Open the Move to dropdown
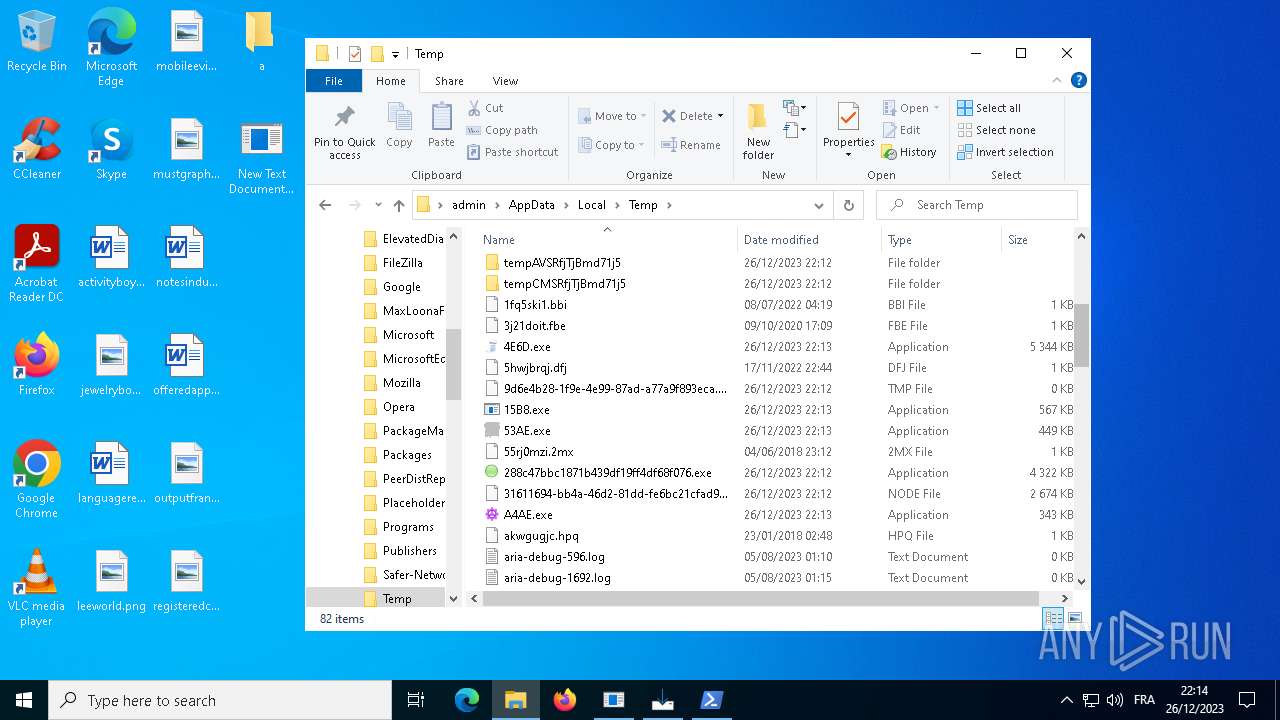1280x720 pixels. pos(612,116)
